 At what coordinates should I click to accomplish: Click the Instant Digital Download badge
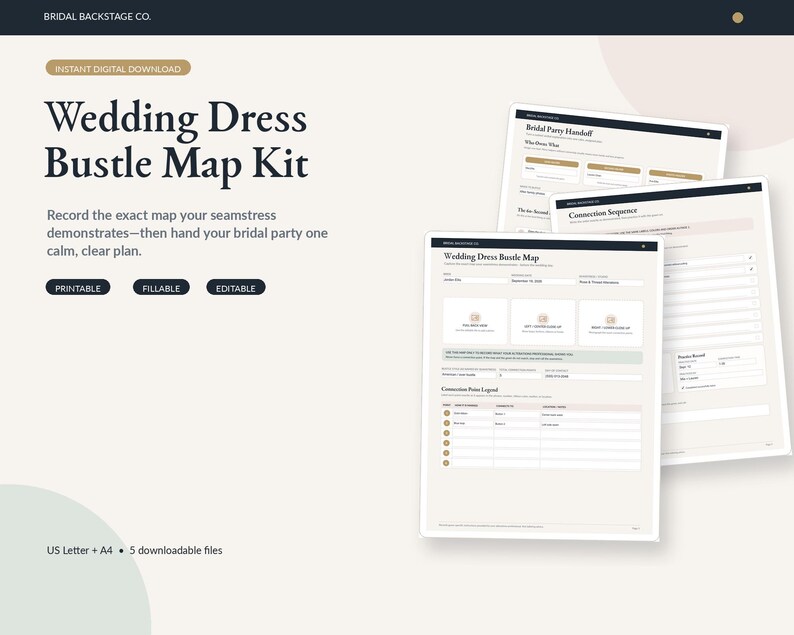click(x=118, y=68)
